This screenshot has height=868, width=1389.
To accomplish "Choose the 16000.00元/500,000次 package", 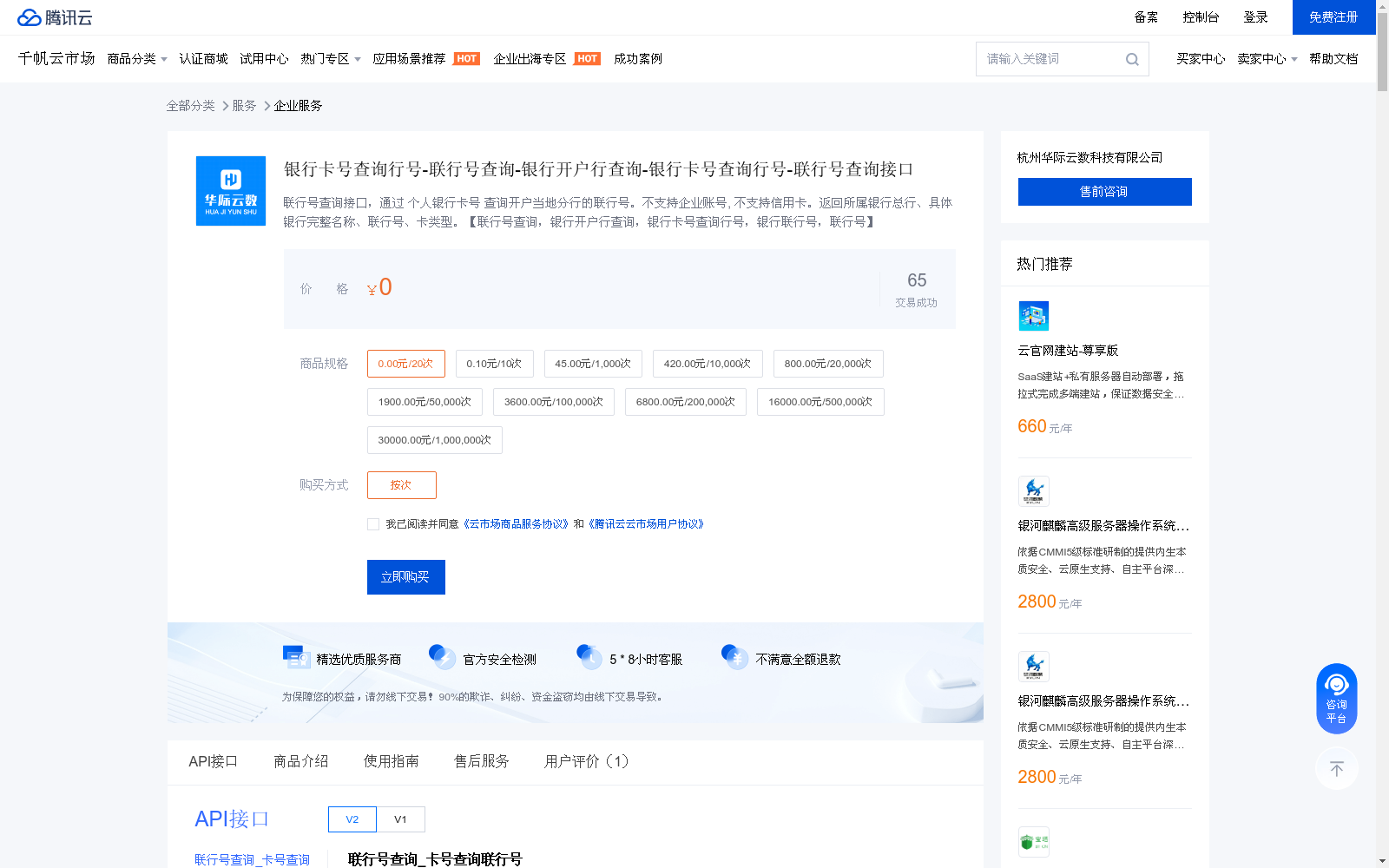I will [820, 402].
